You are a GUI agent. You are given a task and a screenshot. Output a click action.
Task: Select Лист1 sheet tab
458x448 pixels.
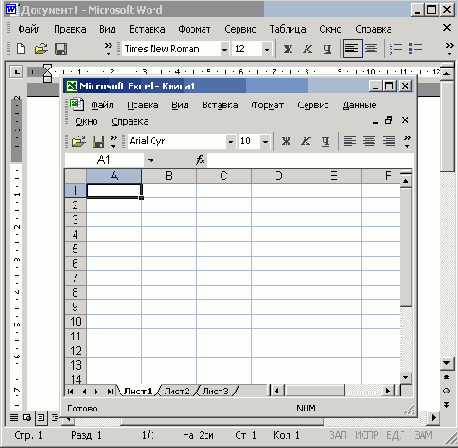[x=138, y=391]
